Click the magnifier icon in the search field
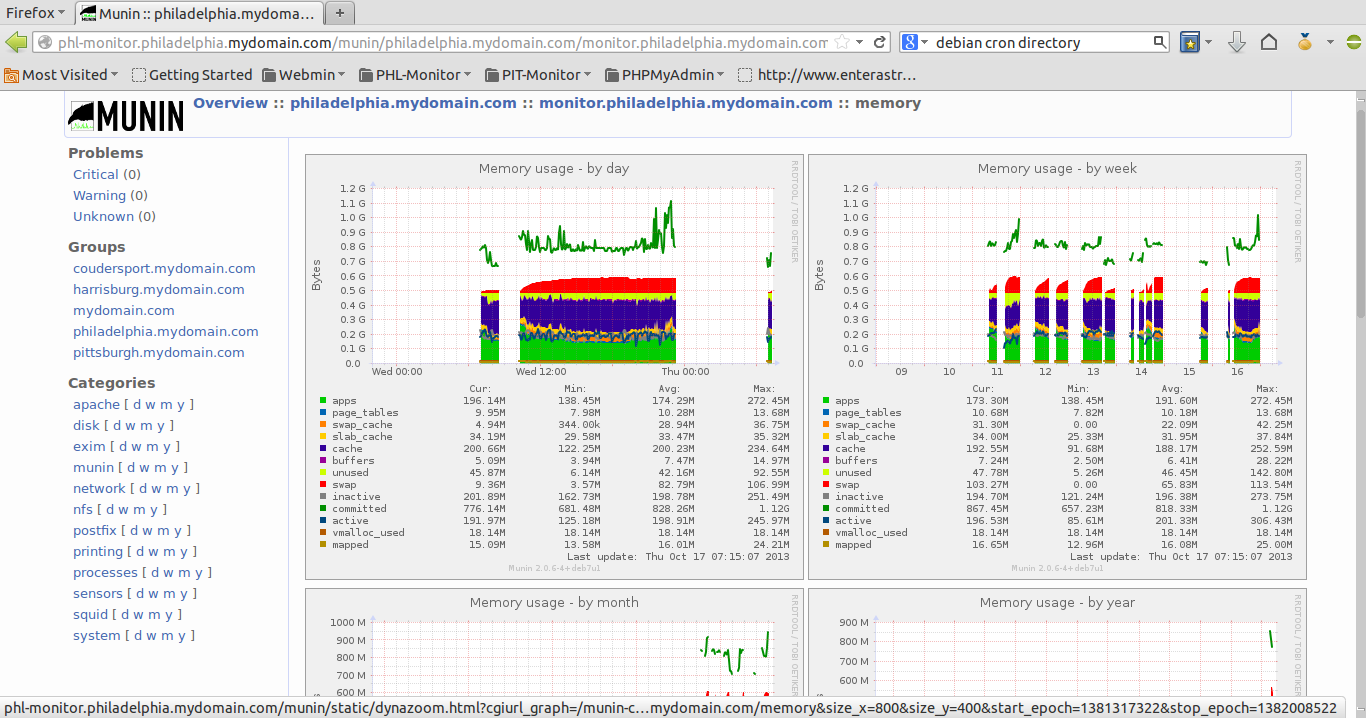 (1159, 43)
